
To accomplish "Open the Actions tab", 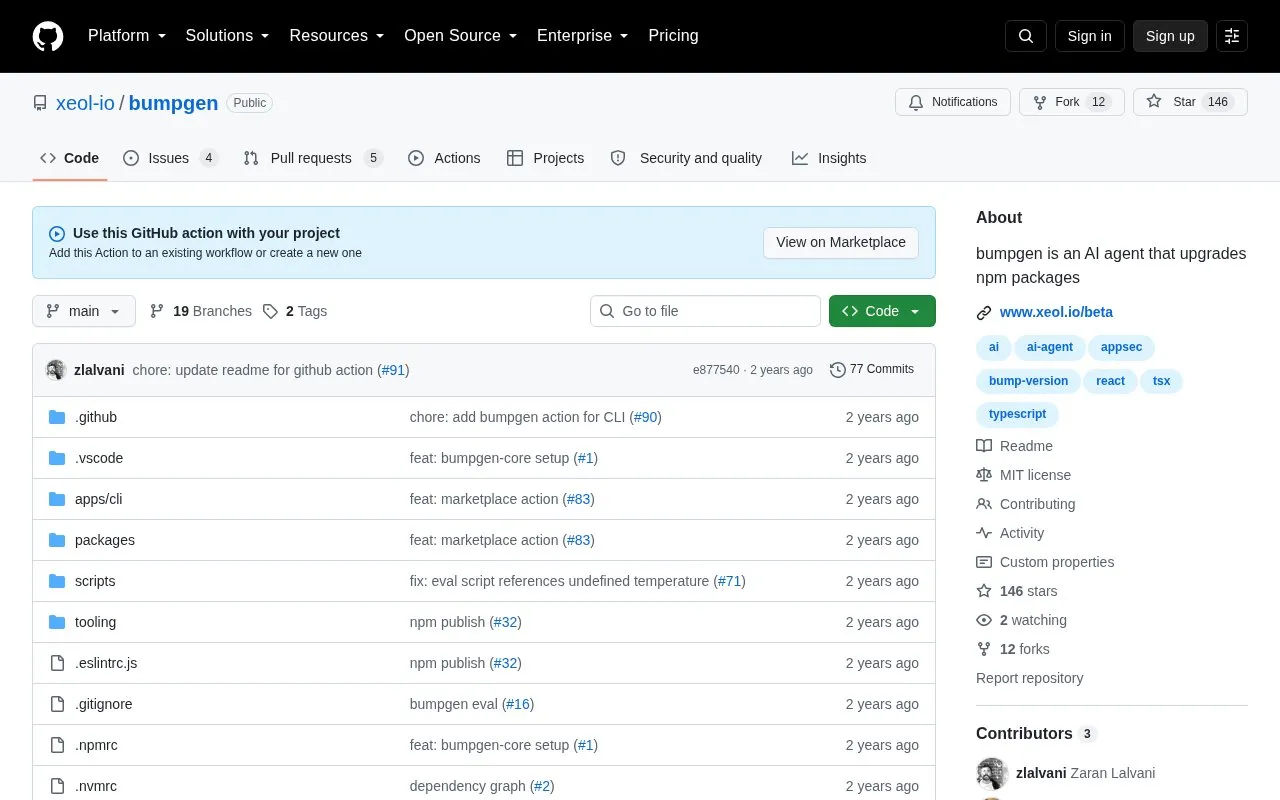I will pyautogui.click(x=444, y=158).
